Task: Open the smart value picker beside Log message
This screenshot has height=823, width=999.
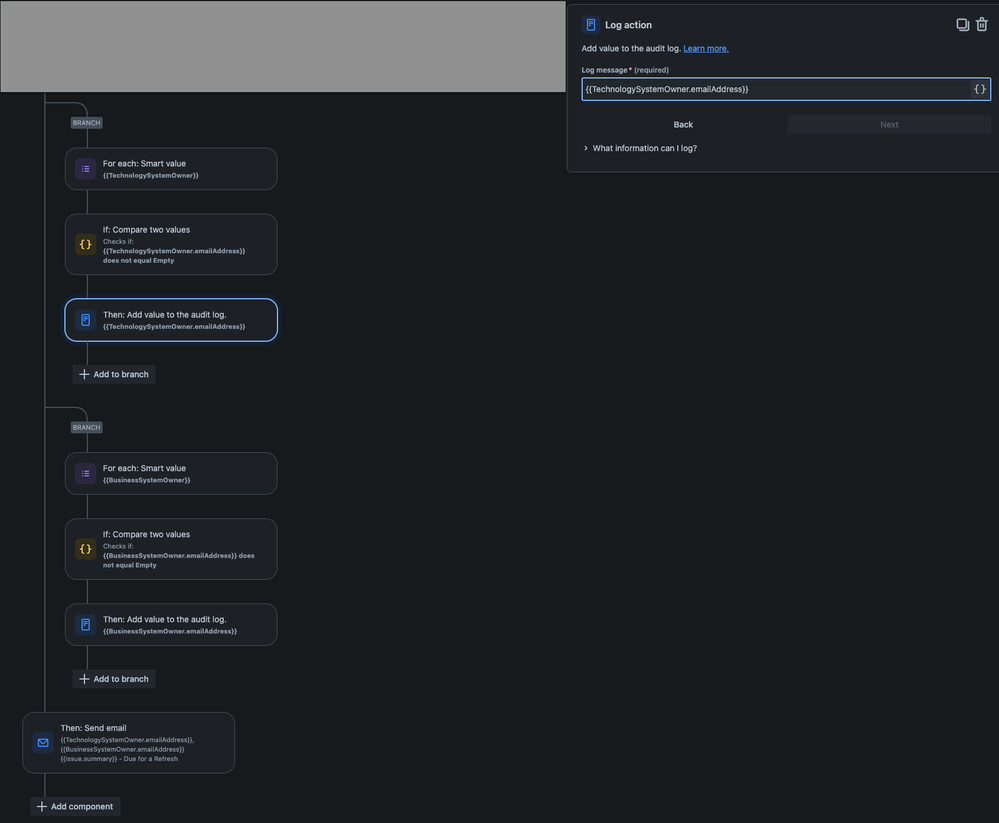Action: [979, 88]
